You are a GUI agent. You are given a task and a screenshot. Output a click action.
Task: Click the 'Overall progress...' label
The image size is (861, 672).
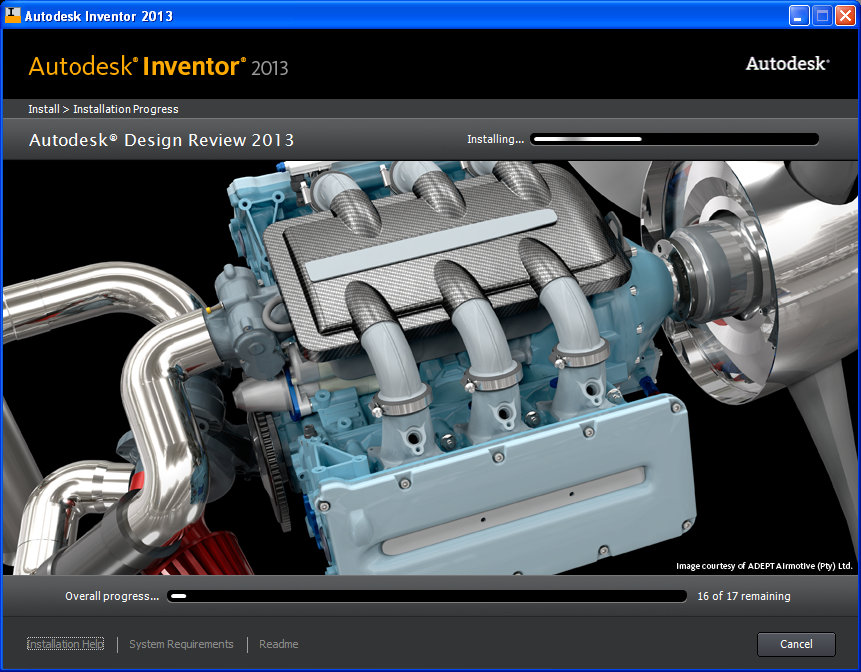[112, 596]
